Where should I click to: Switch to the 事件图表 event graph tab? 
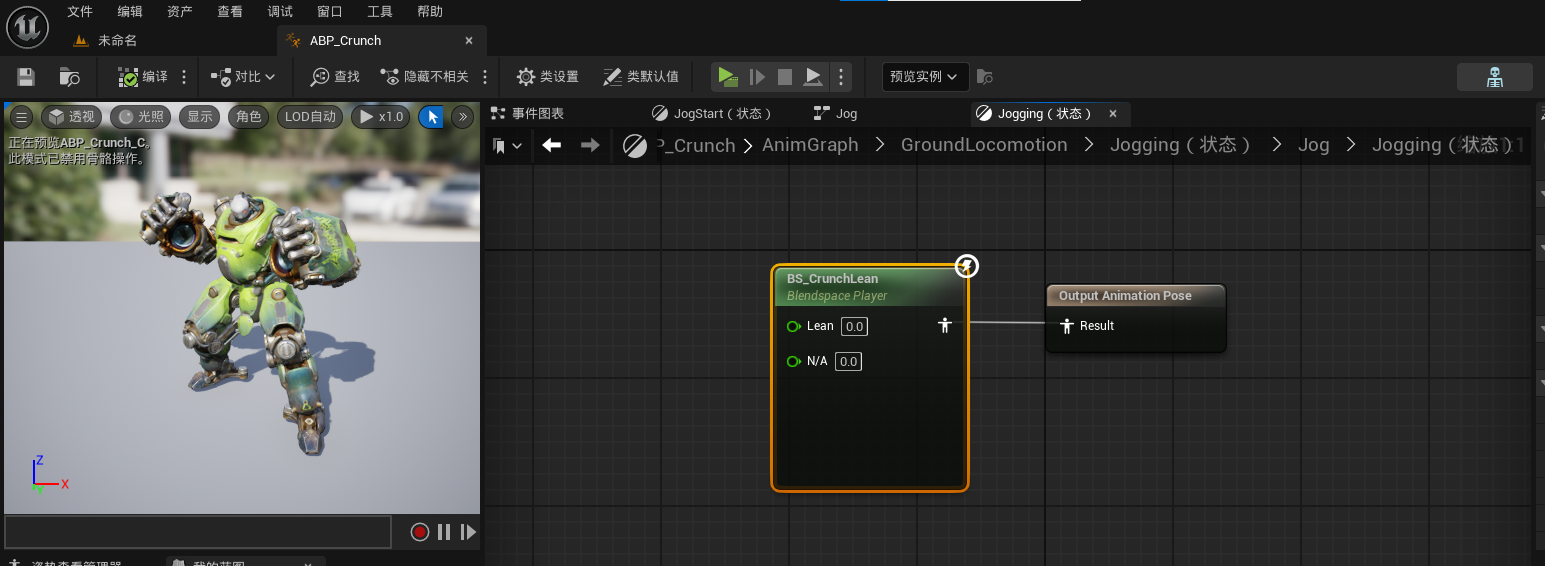tap(528, 114)
